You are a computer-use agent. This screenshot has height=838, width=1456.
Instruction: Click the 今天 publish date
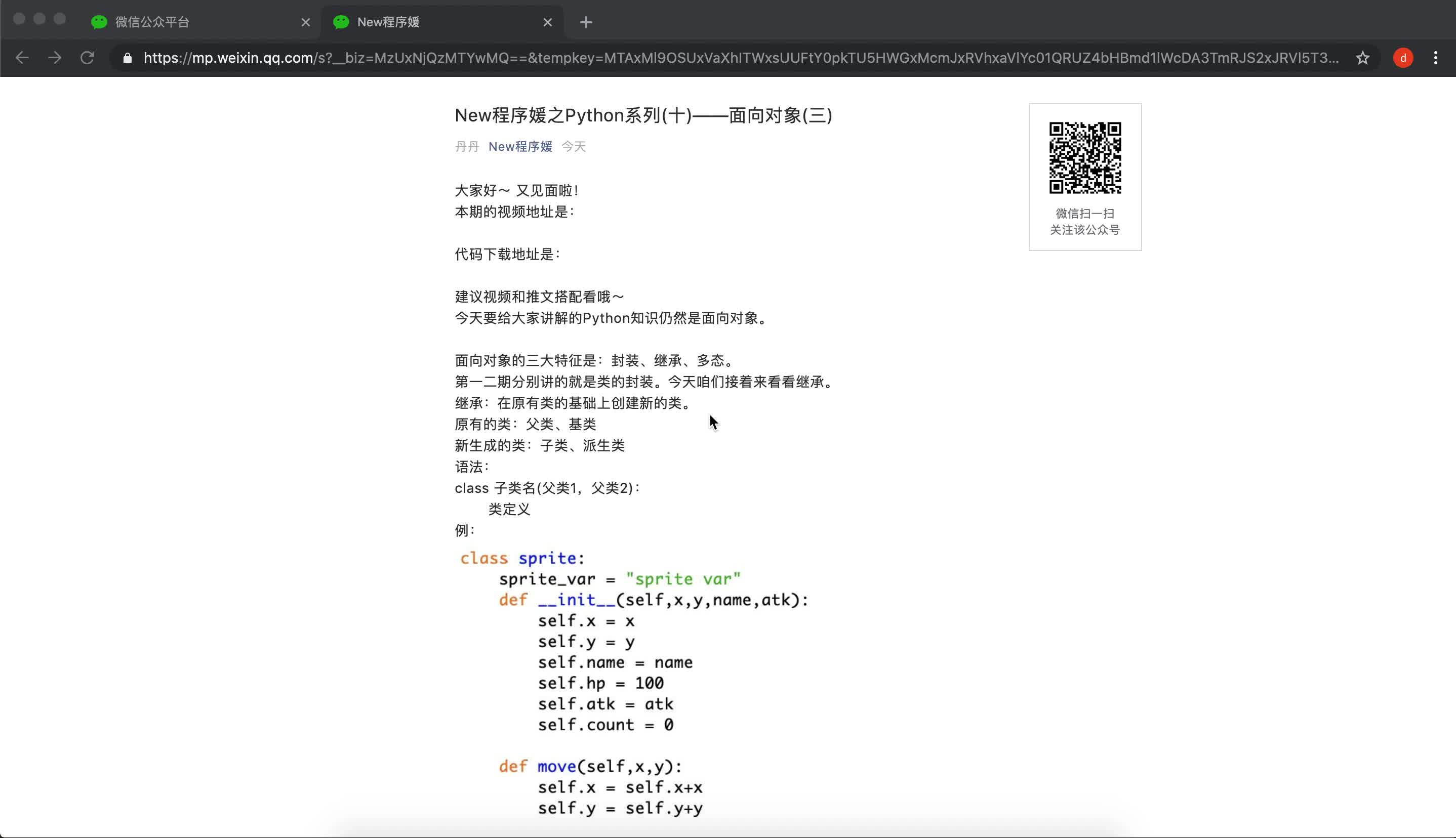573,146
